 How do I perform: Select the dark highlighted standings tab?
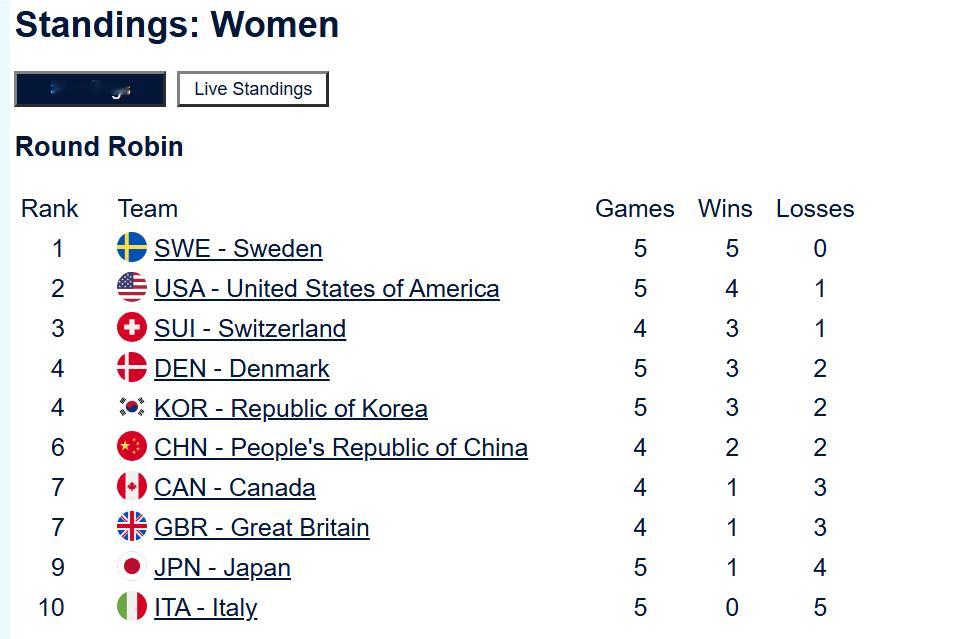(x=90, y=89)
